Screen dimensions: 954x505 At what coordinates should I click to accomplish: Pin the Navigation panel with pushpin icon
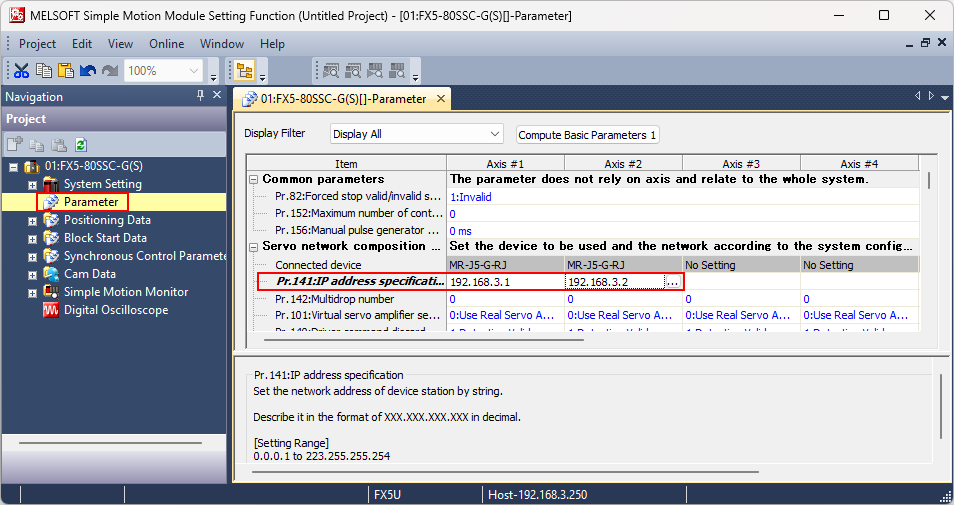tap(201, 96)
